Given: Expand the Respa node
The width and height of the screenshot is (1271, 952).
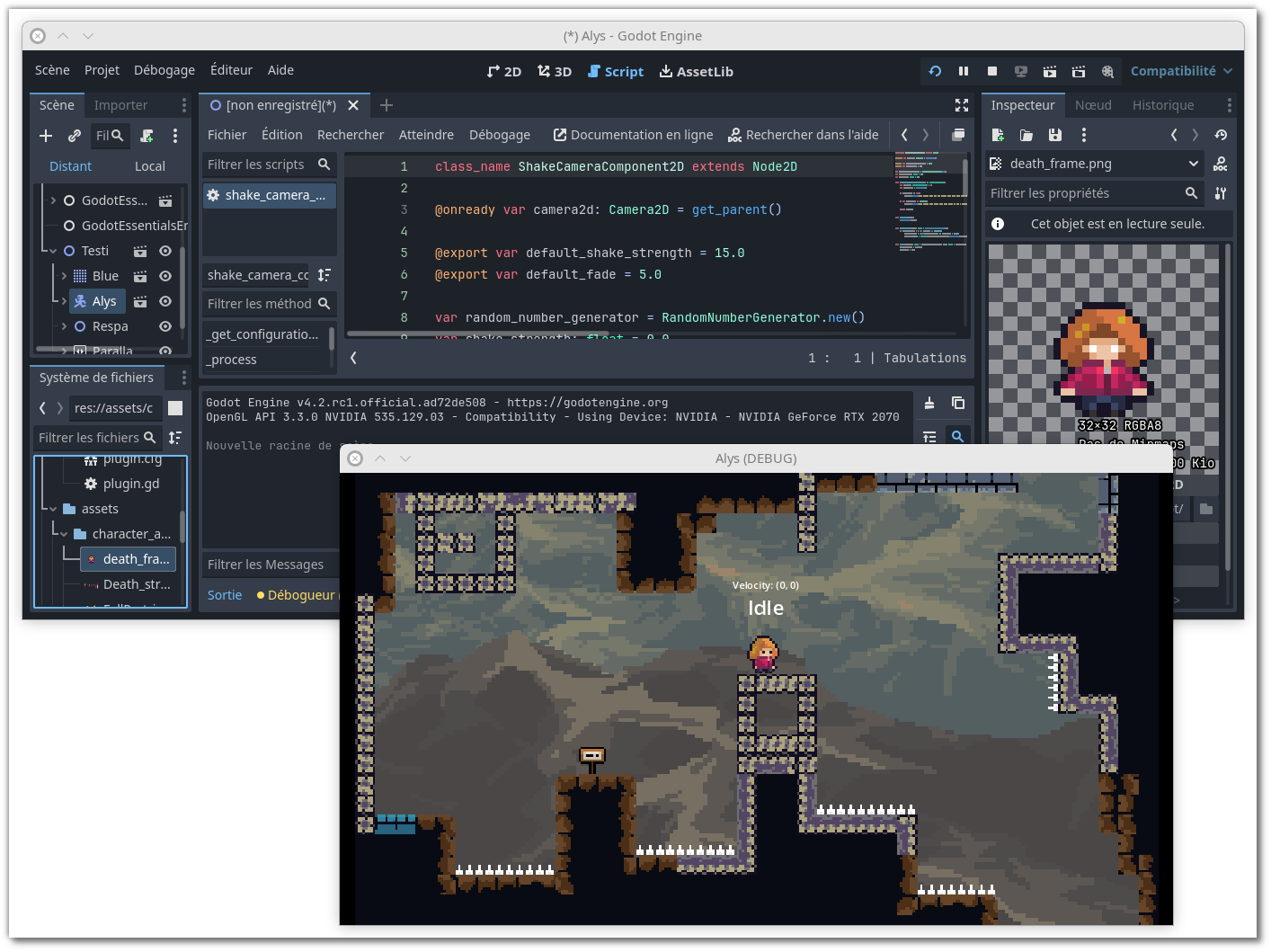Looking at the screenshot, I should [x=64, y=326].
